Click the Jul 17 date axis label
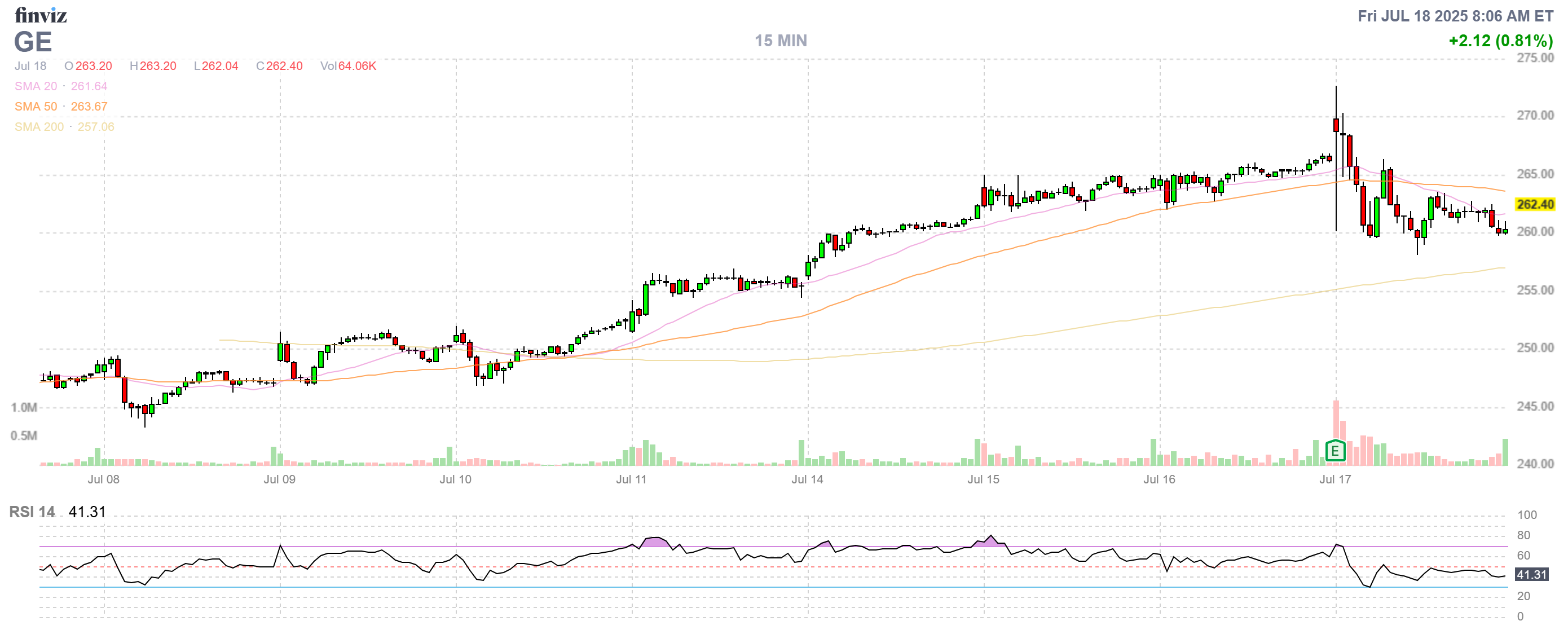1568x634 pixels. pos(1335,479)
